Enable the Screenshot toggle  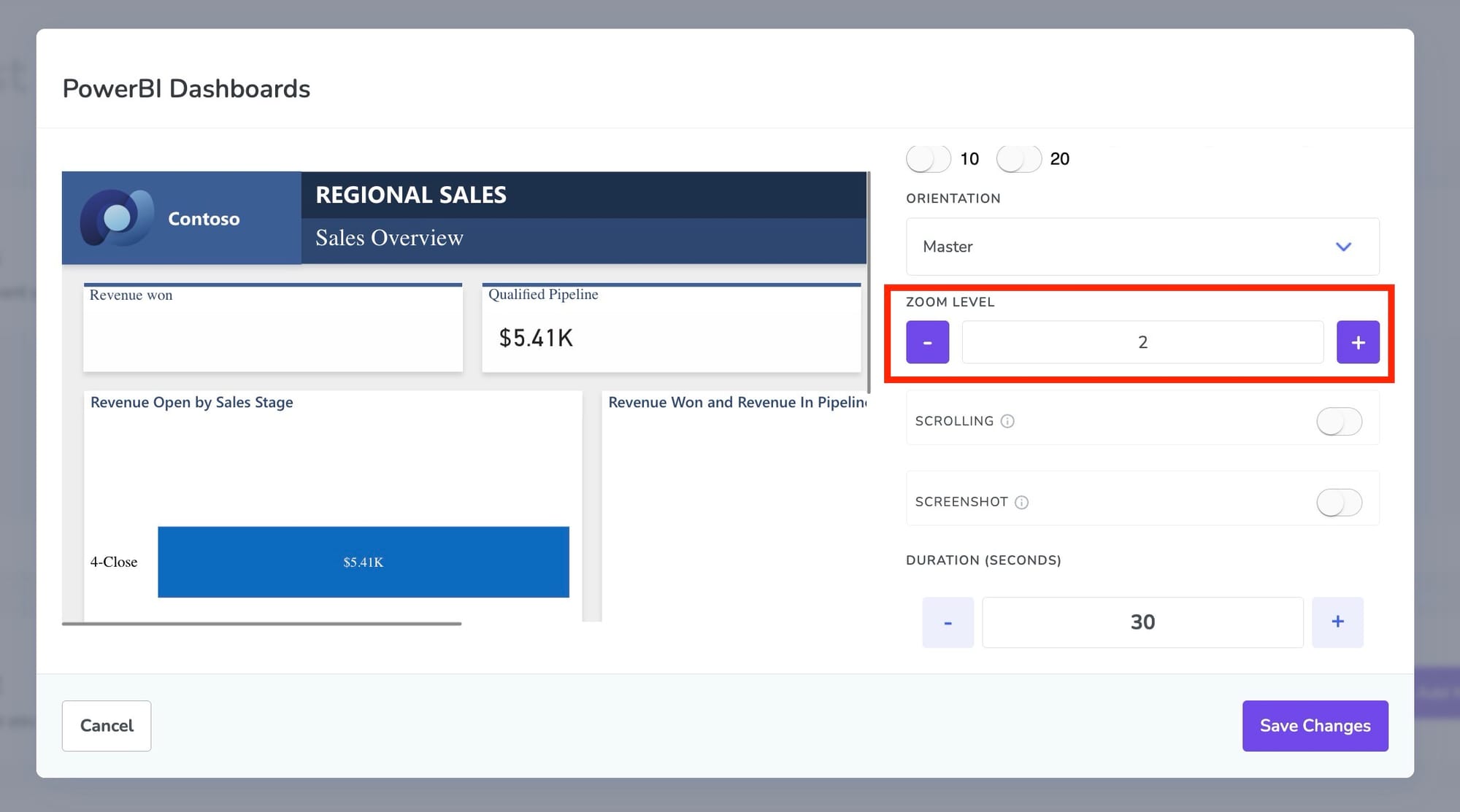click(x=1339, y=503)
